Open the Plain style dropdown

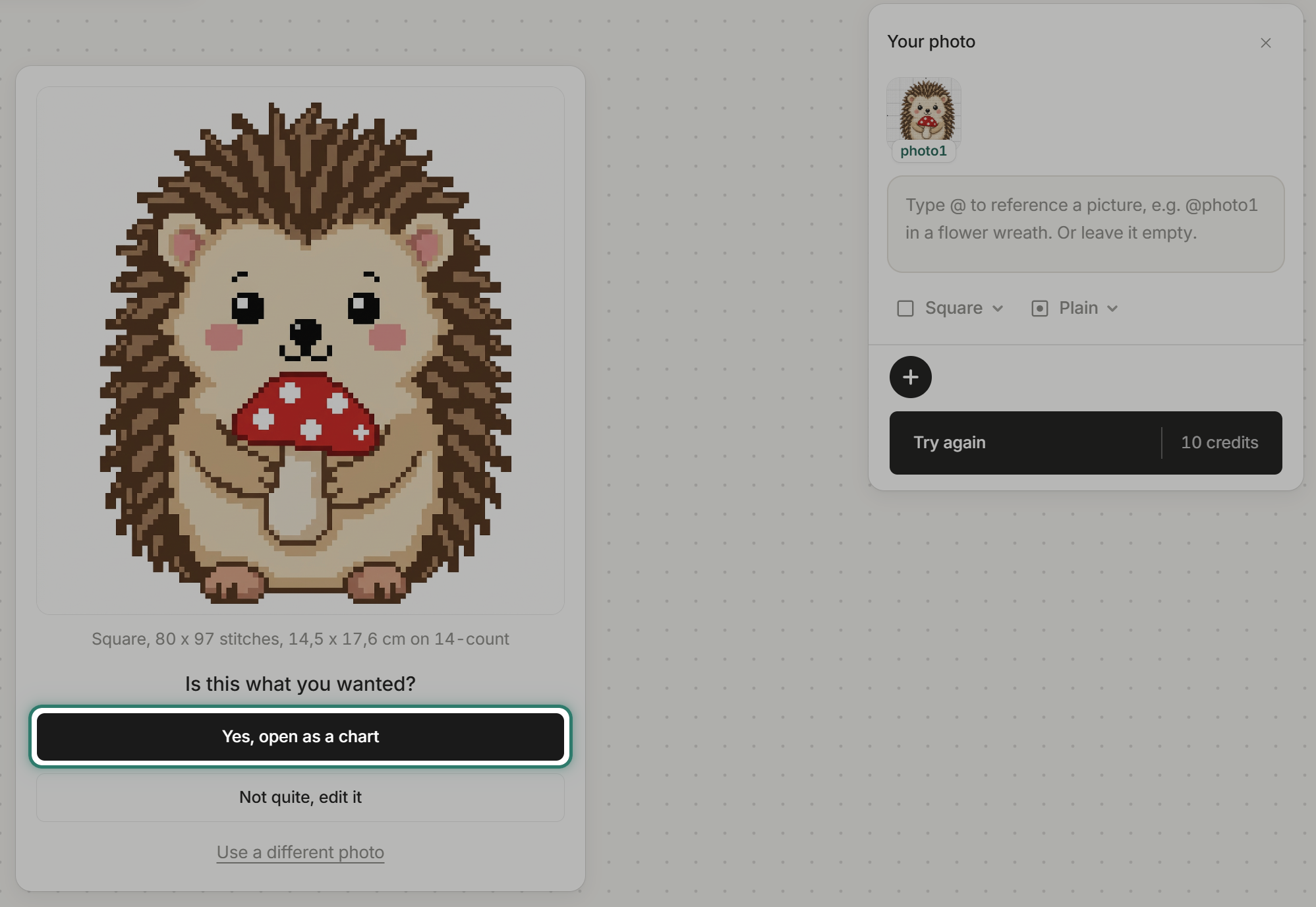tap(1075, 308)
